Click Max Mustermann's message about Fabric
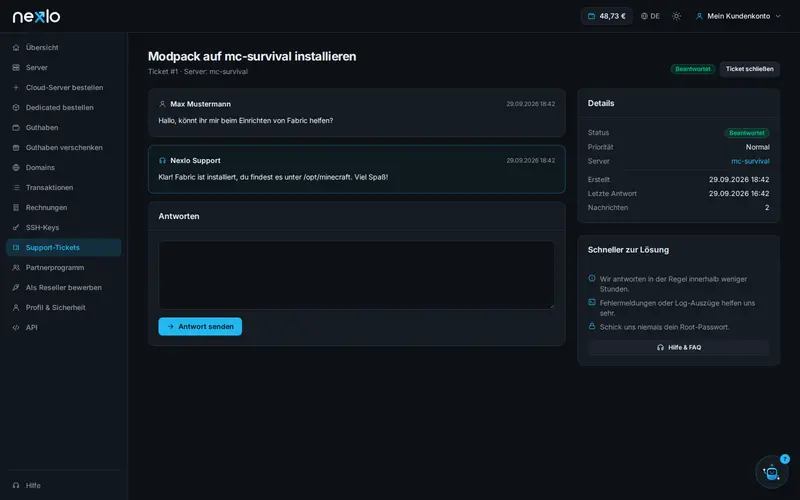 tap(245, 120)
